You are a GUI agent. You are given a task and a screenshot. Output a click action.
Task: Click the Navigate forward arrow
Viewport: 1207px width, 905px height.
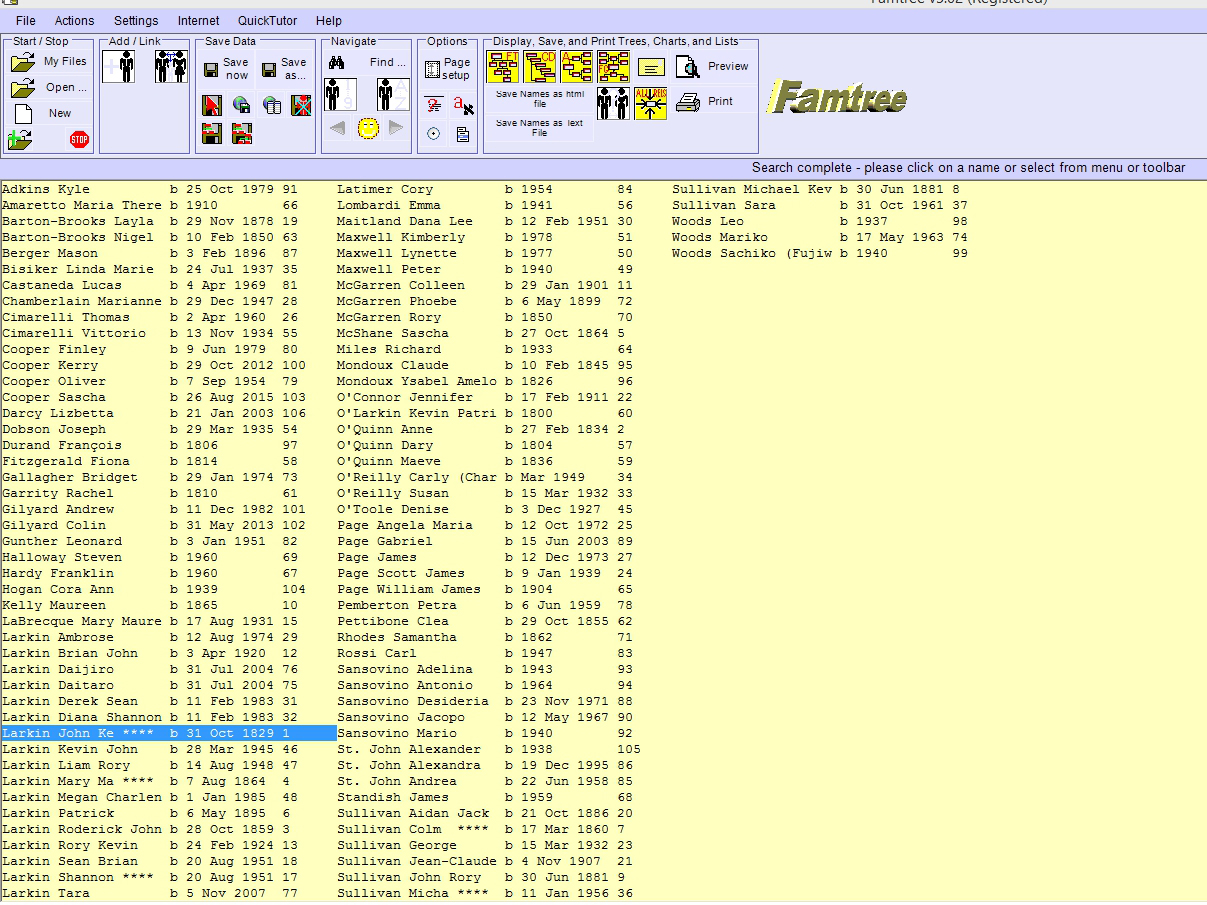(x=397, y=128)
